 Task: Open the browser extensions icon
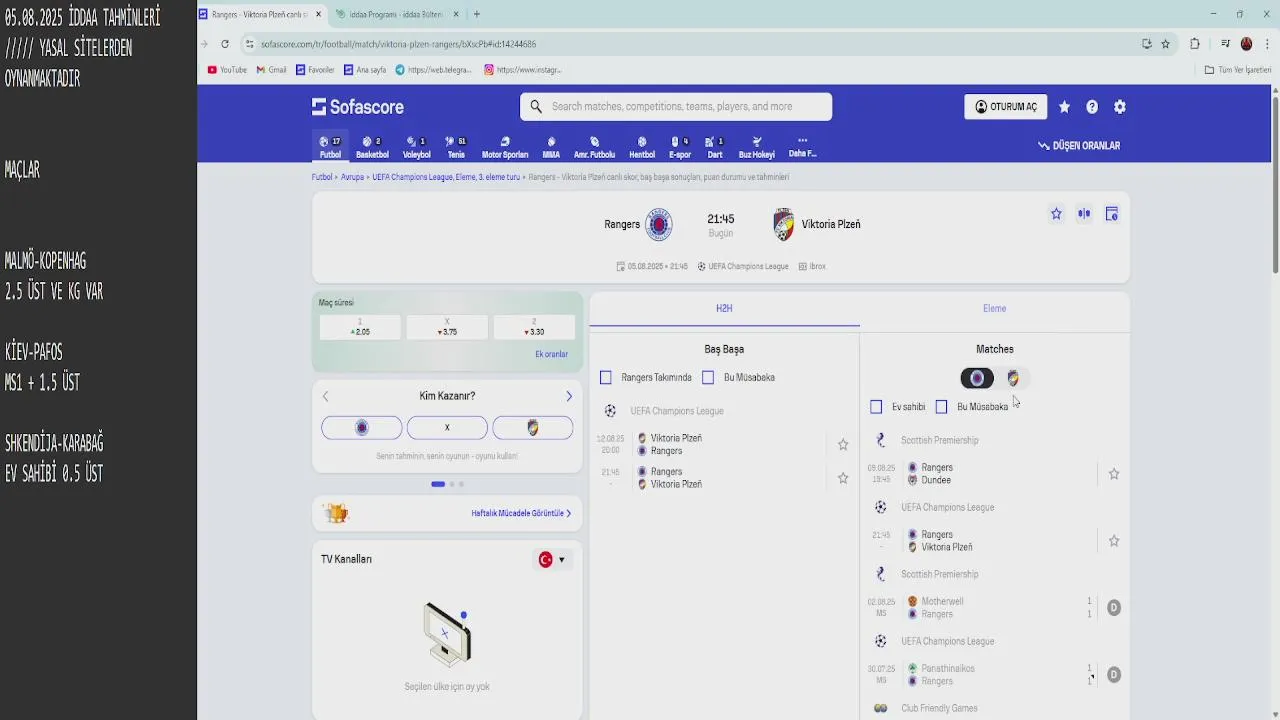tap(1195, 44)
